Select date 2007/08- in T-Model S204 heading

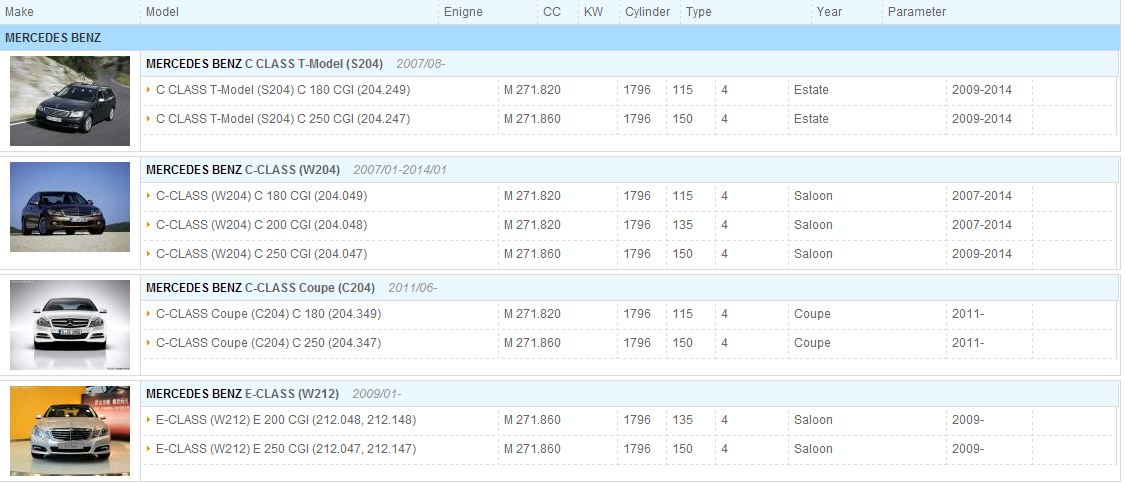(x=420, y=64)
